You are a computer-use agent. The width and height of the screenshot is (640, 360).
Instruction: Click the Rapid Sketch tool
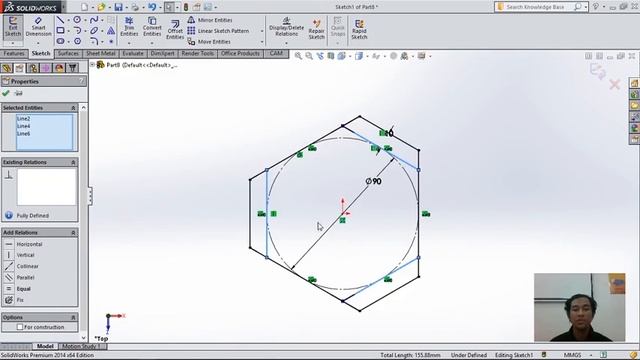tap(359, 29)
